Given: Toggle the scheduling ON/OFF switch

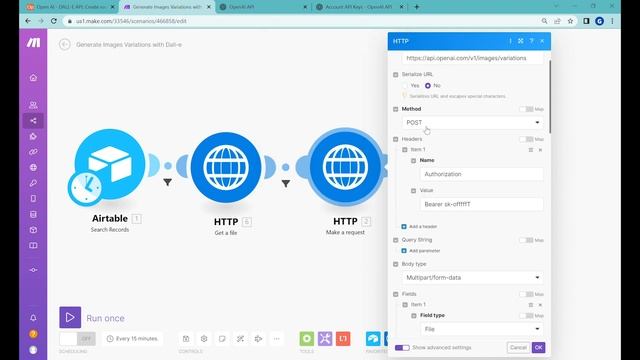Looking at the screenshot, I should click(x=78, y=338).
